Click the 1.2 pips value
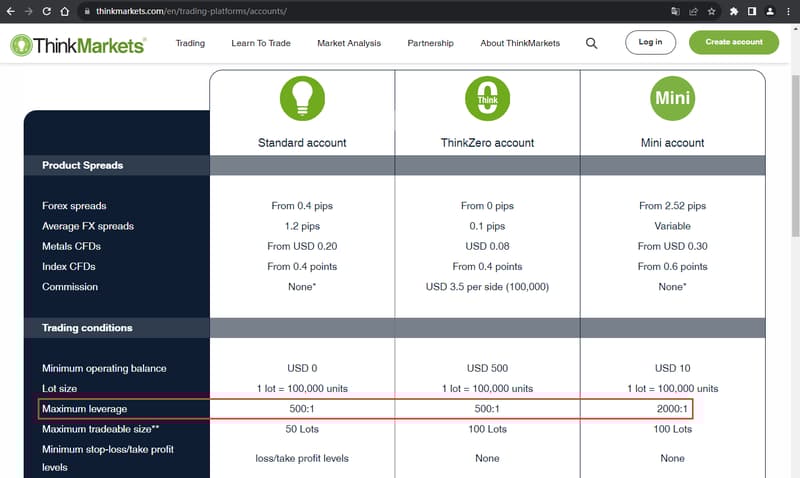Viewport: 800px width, 478px height. pyautogui.click(x=302, y=226)
